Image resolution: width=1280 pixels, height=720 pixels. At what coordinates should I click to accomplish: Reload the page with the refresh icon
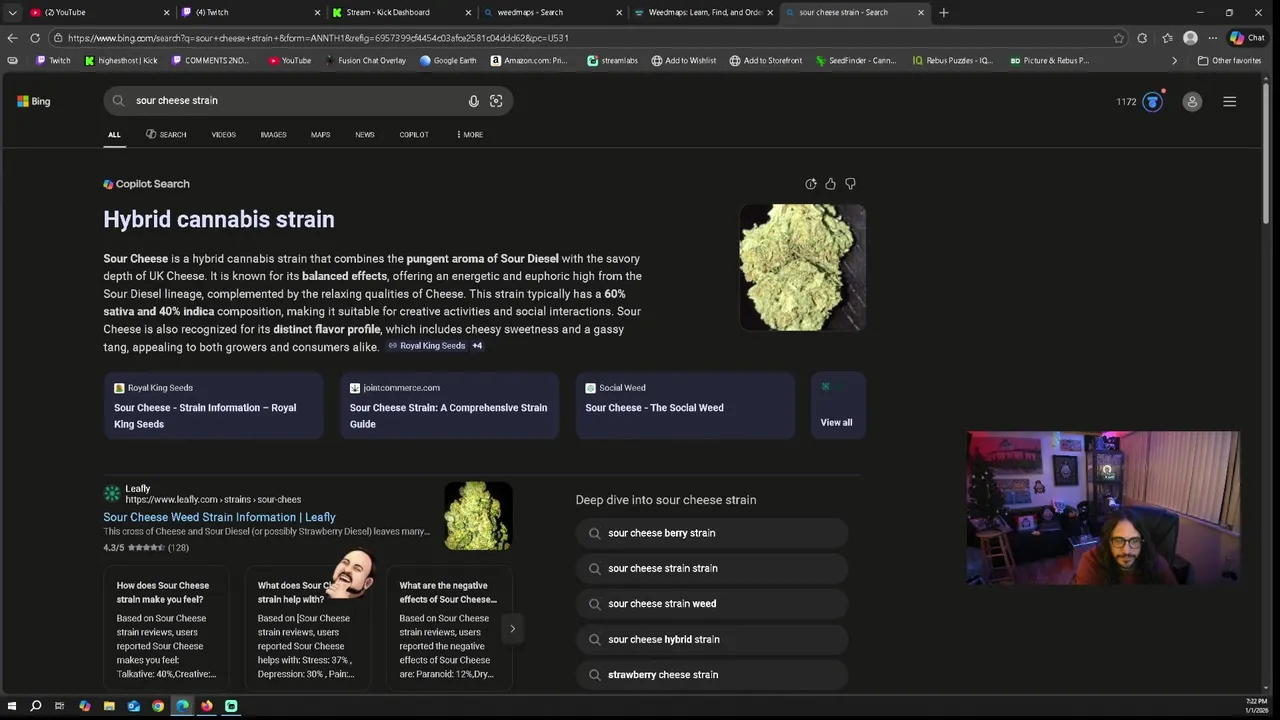(35, 38)
